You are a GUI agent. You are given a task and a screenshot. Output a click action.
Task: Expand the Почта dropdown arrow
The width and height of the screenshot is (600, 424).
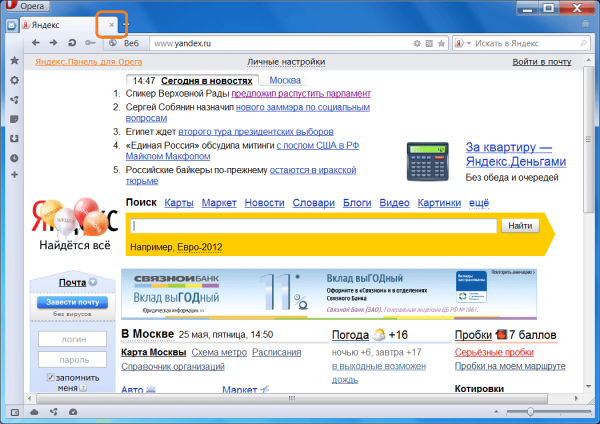(x=93, y=282)
